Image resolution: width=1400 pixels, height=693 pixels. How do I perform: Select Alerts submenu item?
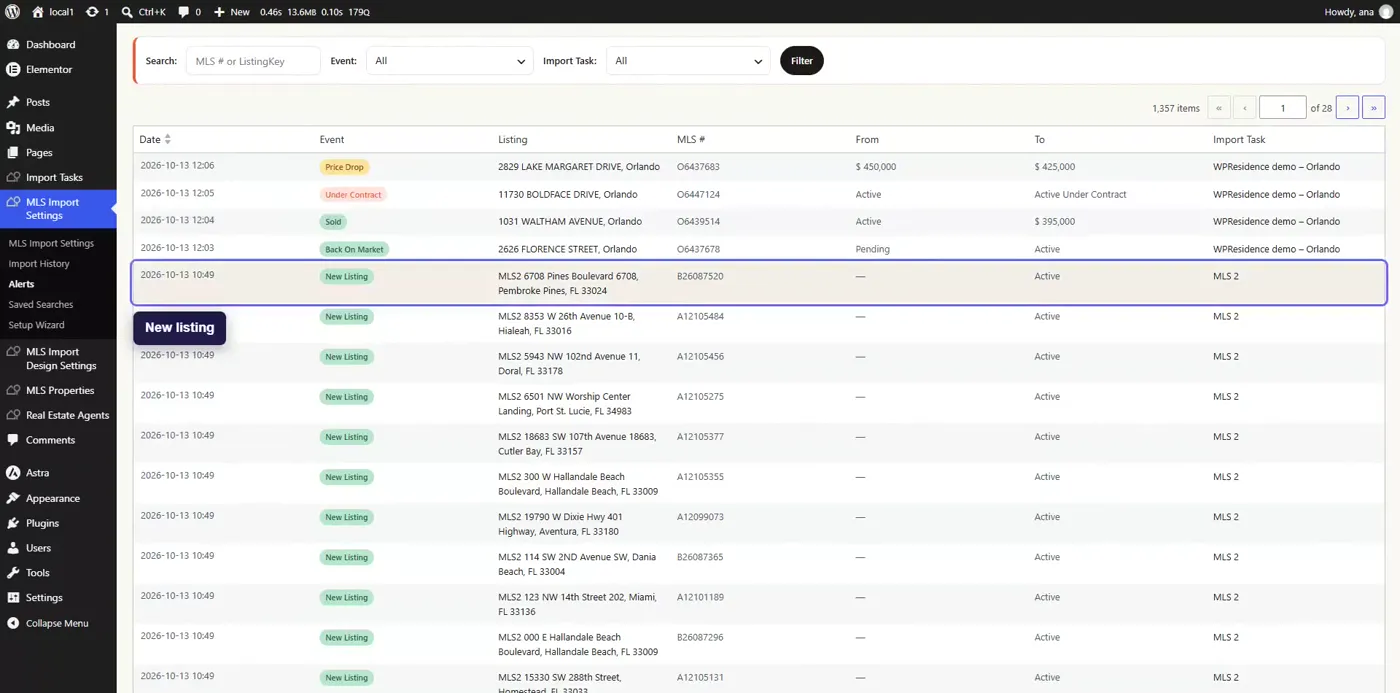point(21,284)
